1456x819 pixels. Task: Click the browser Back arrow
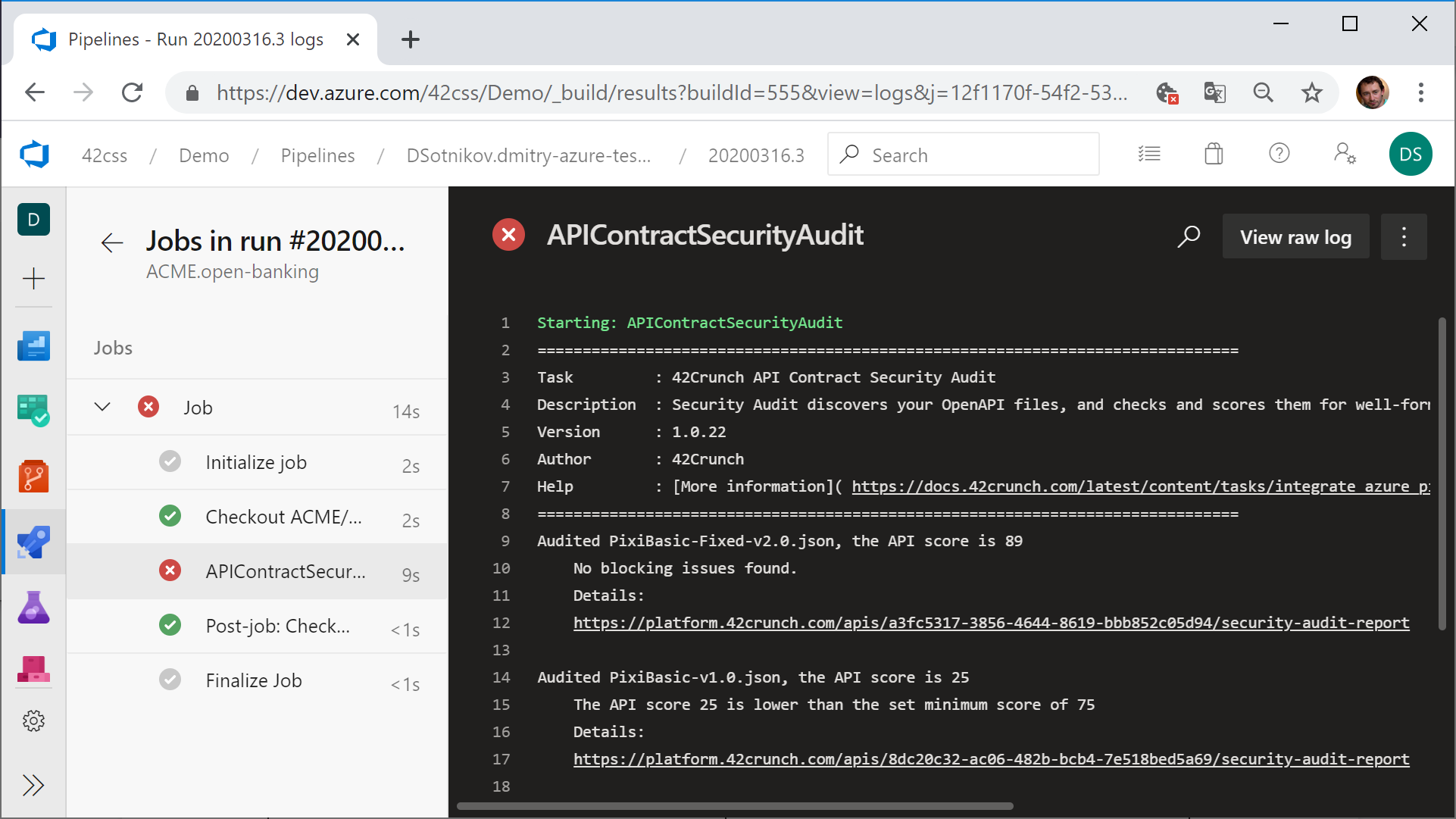[x=35, y=92]
